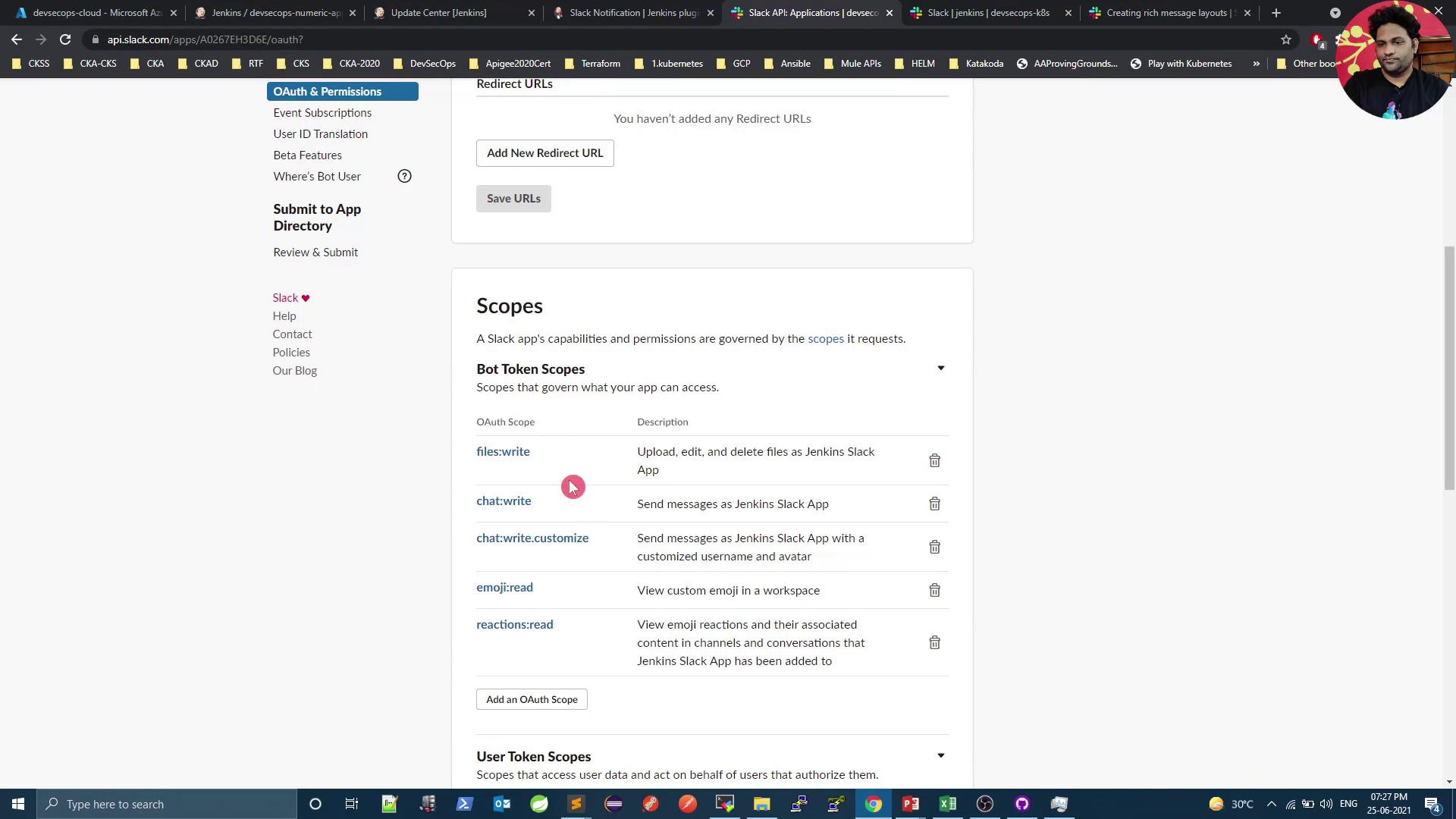Collapse the User Token Scopes section
This screenshot has width=1456, height=819.
pos(940,756)
